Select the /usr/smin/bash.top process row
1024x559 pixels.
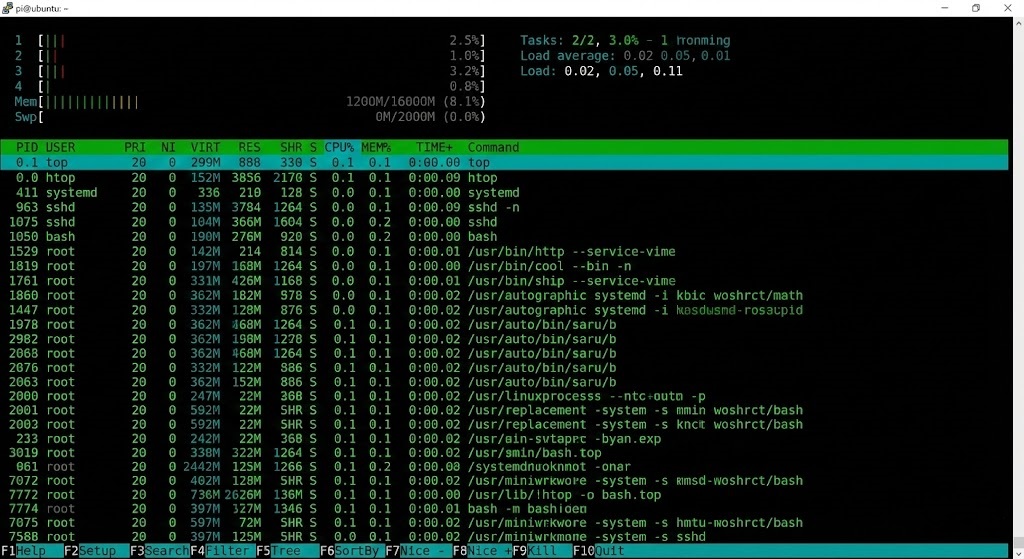click(x=504, y=453)
